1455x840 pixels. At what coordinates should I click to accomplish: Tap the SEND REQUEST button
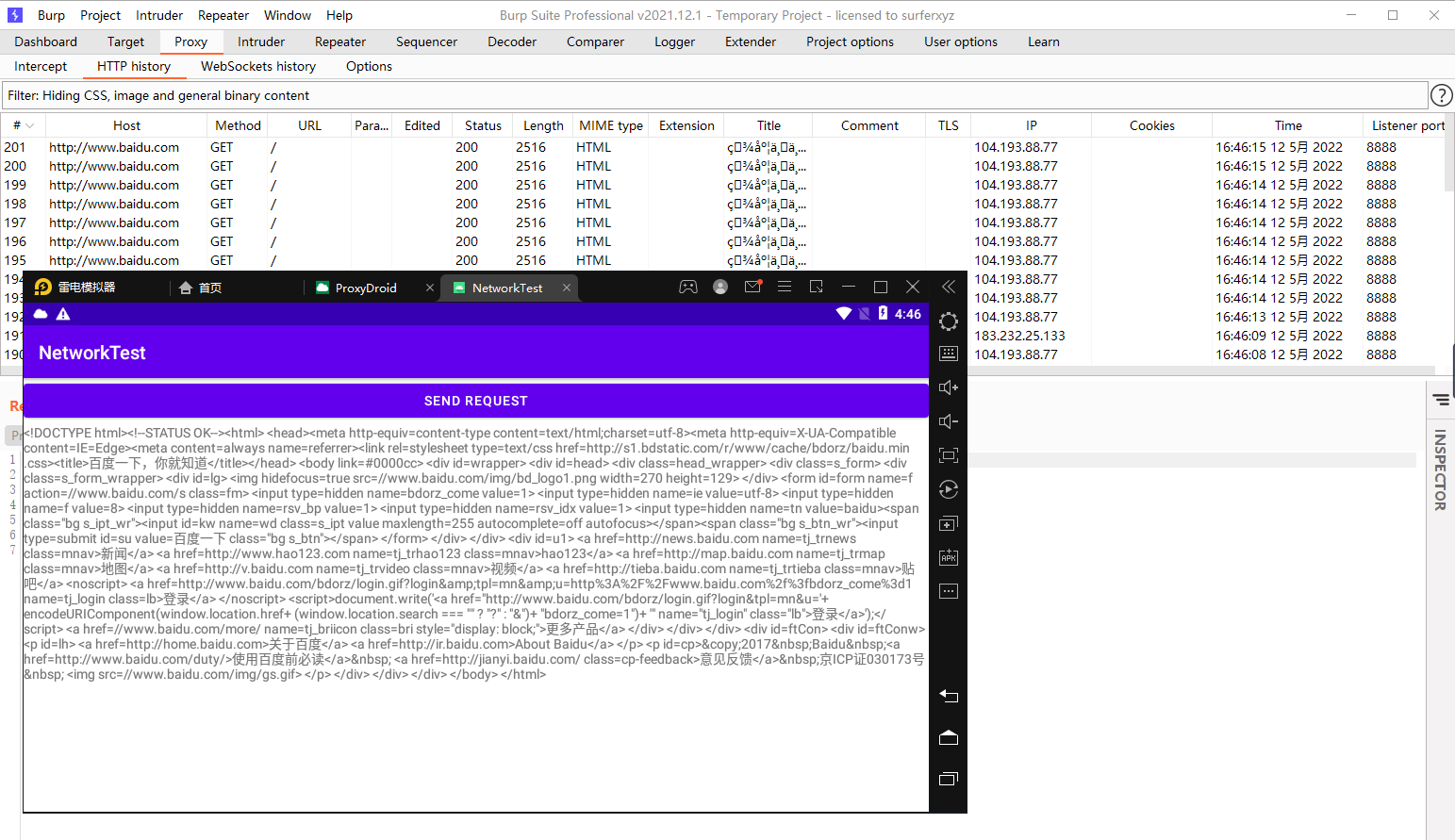476,401
